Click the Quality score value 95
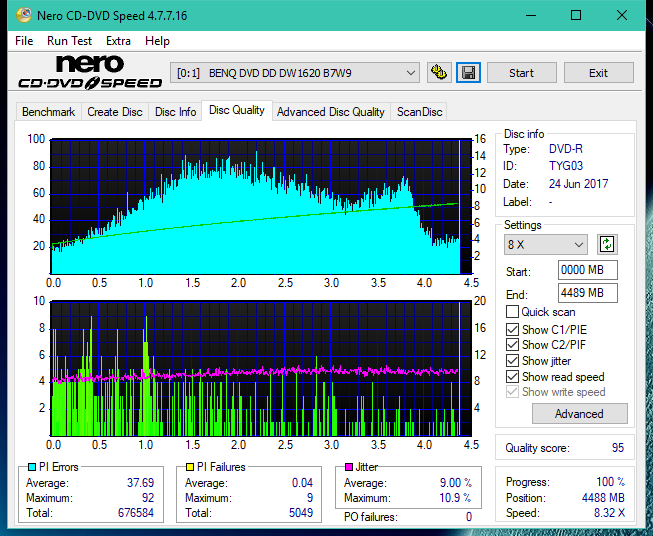 tap(618, 448)
